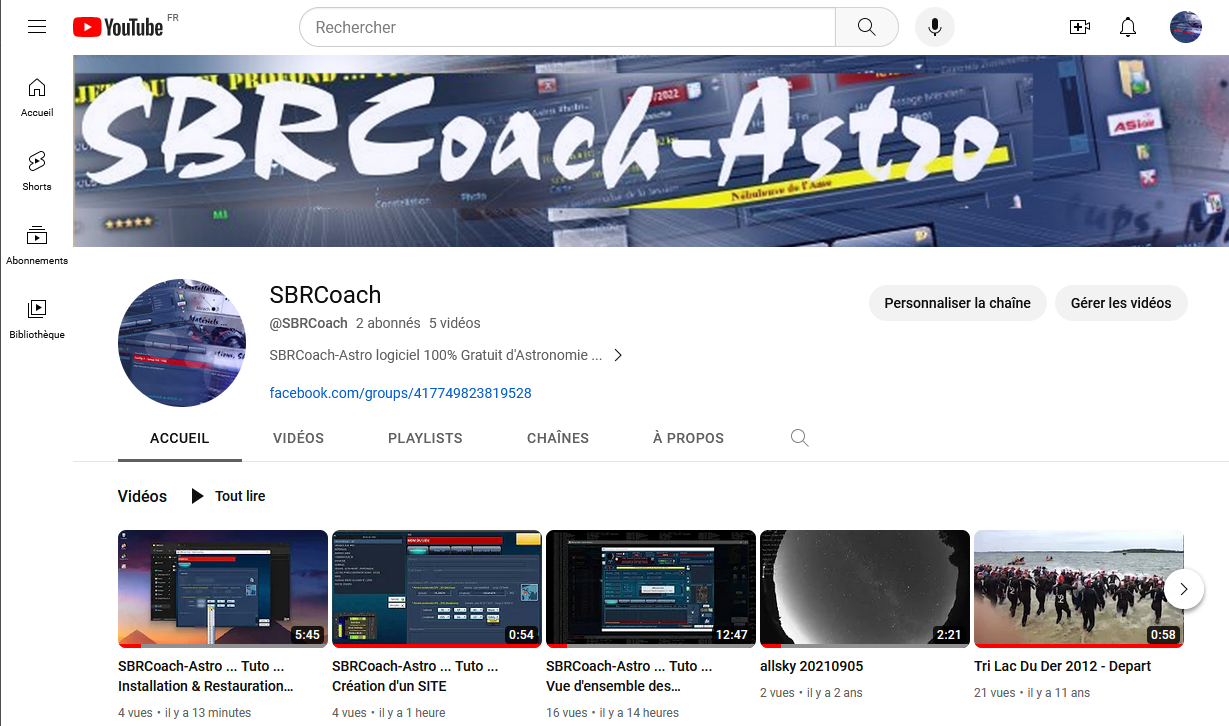Click the '5 vidéos' count text
Image resolution: width=1229 pixels, height=726 pixels.
pyautogui.click(x=455, y=323)
